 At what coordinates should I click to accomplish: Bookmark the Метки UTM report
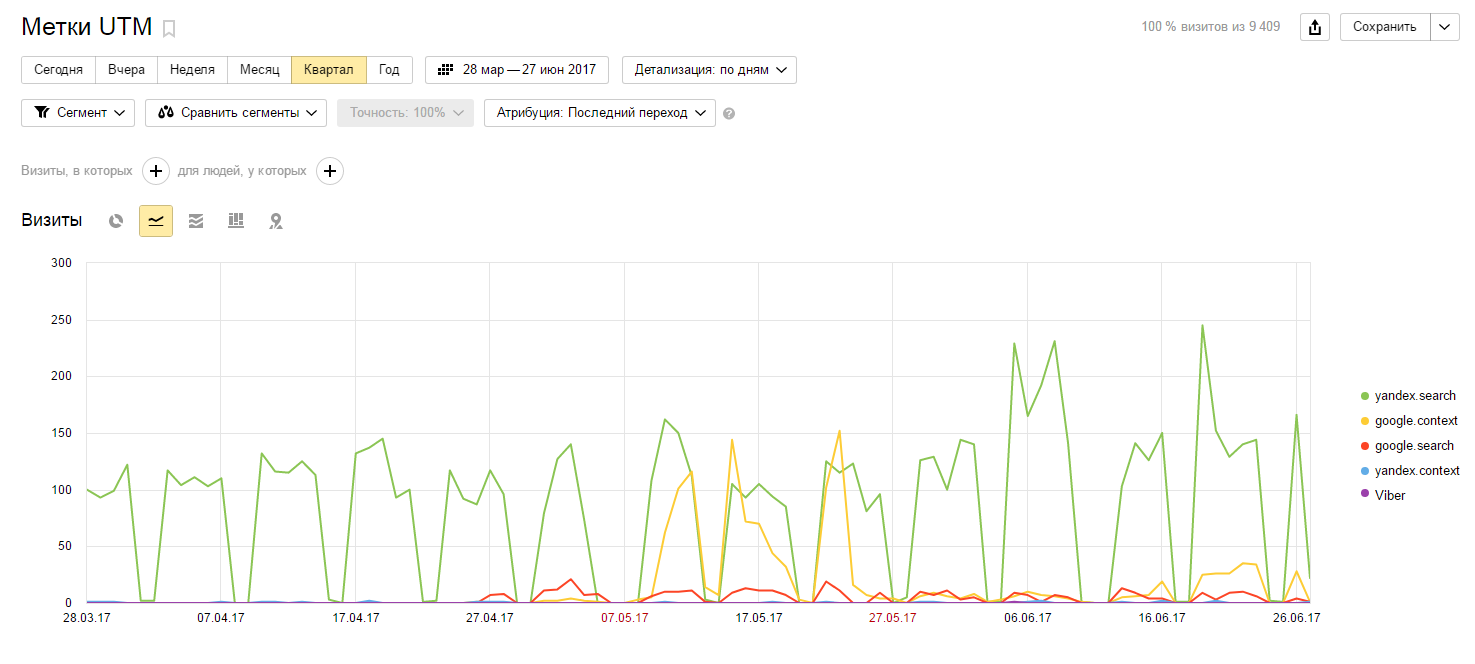point(169,28)
